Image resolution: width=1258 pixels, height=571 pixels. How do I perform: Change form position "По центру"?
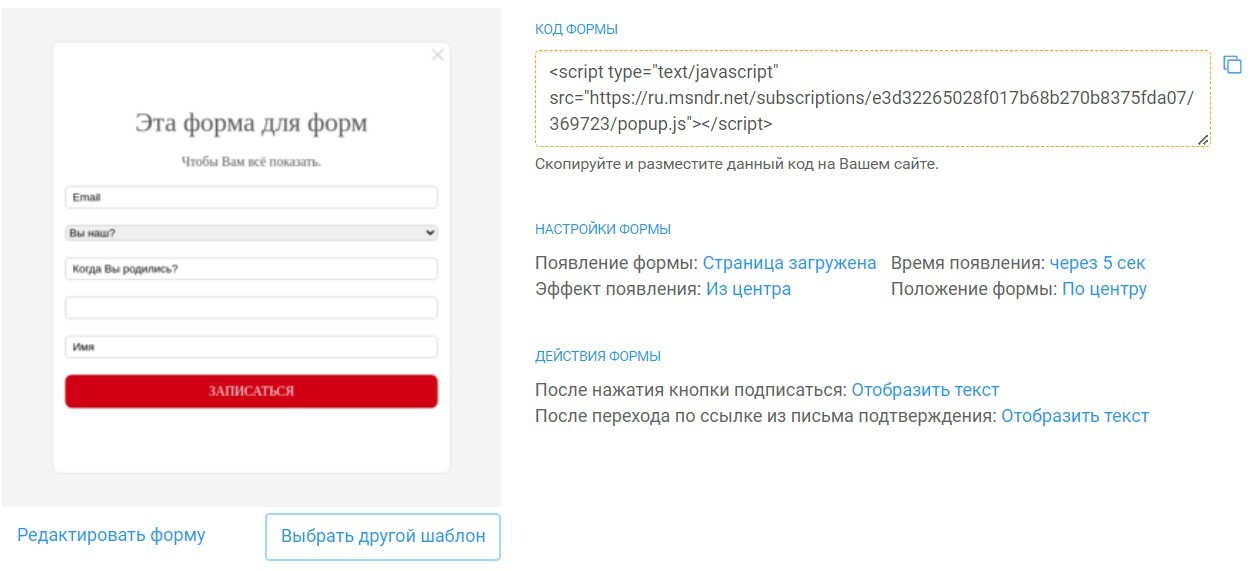click(x=1104, y=289)
